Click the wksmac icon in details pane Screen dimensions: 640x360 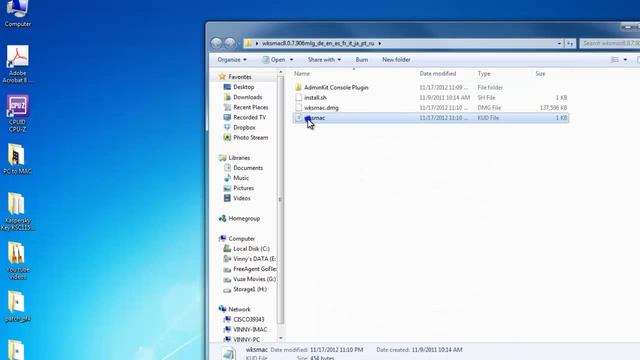pos(229,353)
